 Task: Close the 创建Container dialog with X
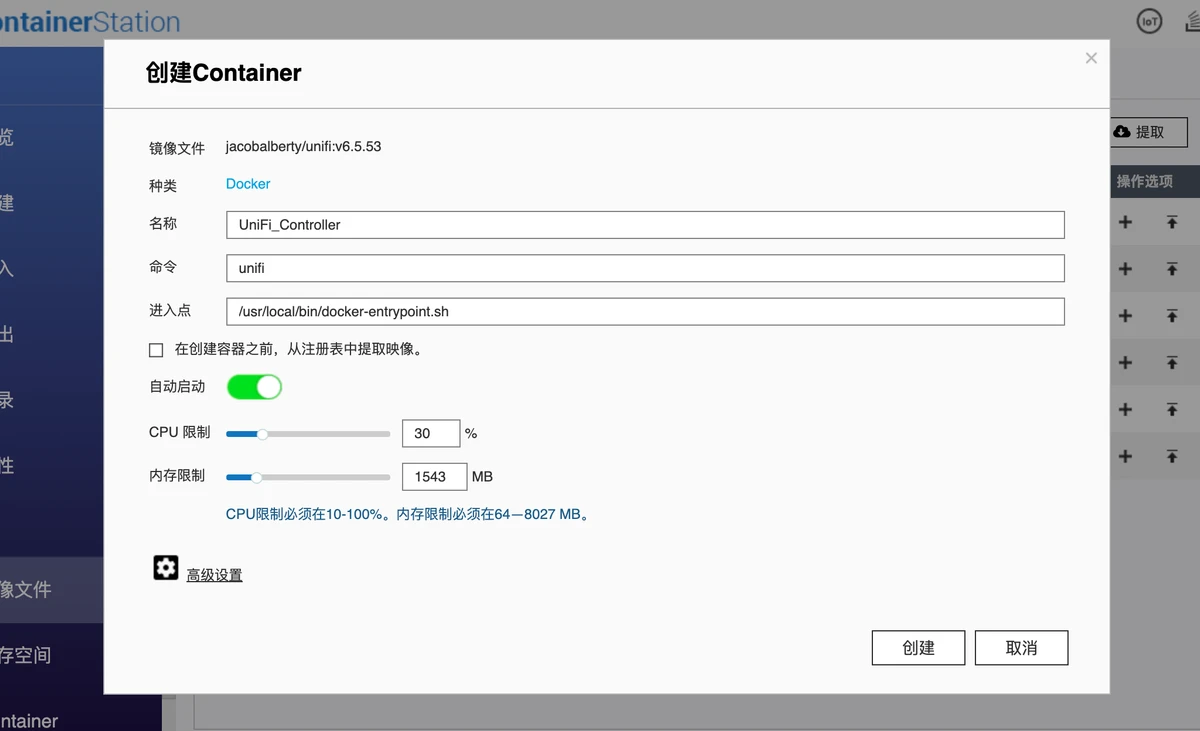(x=1091, y=58)
